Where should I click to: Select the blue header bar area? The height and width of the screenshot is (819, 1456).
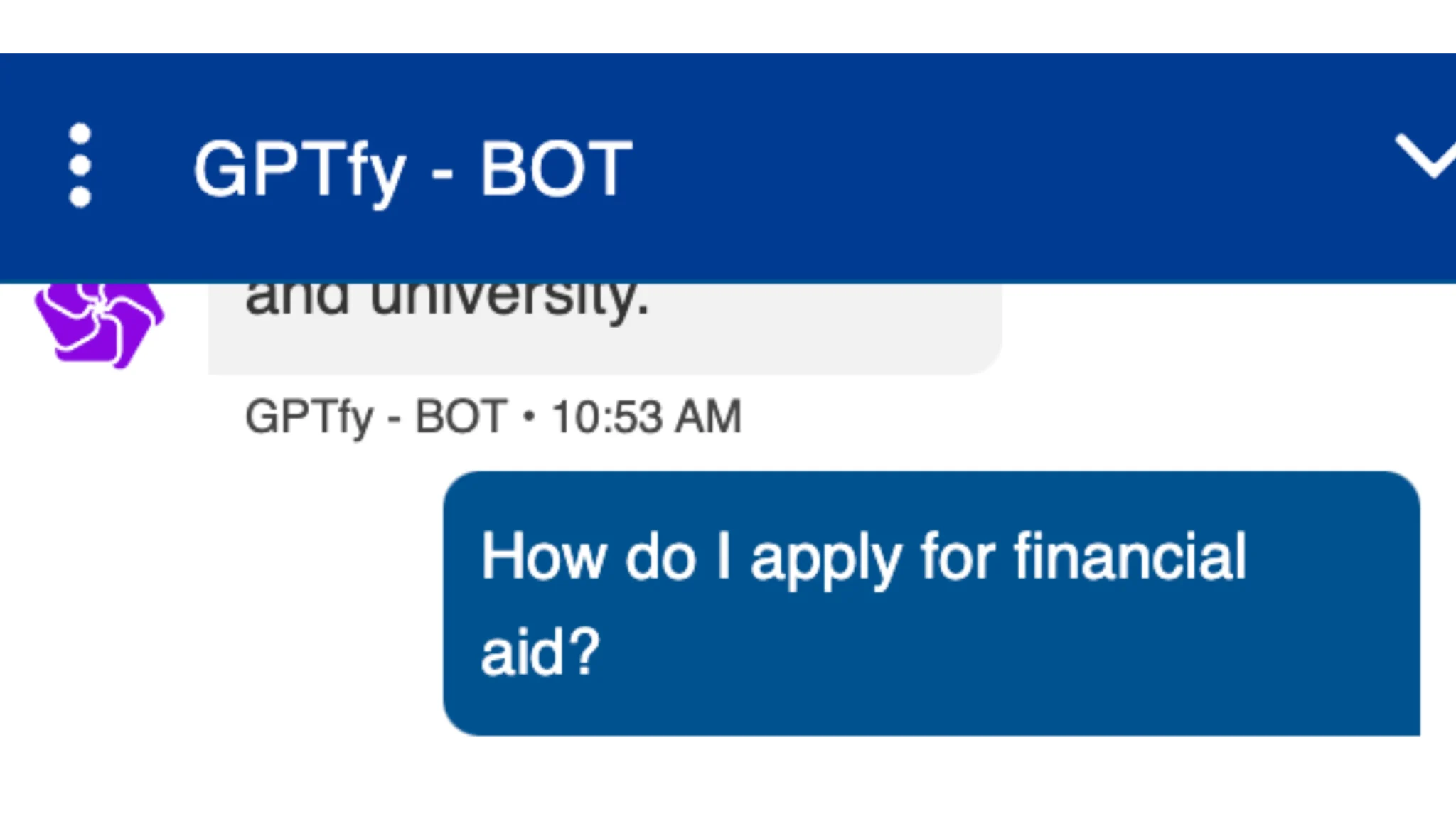(x=995, y=165)
